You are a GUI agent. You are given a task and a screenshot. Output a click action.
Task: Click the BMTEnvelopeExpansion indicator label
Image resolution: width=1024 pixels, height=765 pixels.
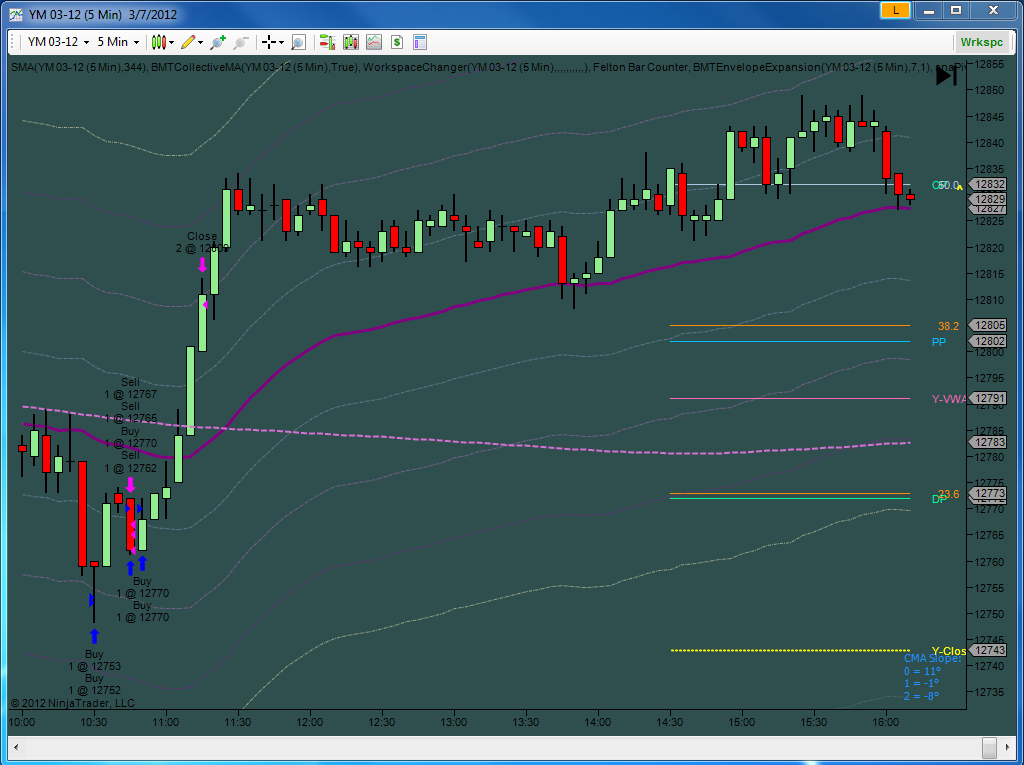811,67
